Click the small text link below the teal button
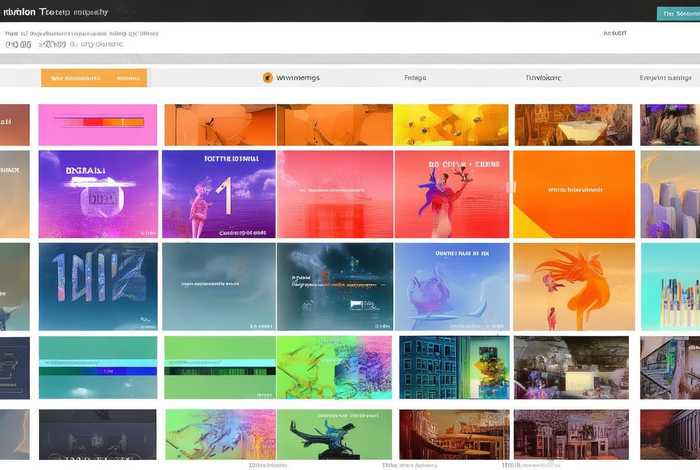Image resolution: width=700 pixels, height=470 pixels. pos(615,33)
